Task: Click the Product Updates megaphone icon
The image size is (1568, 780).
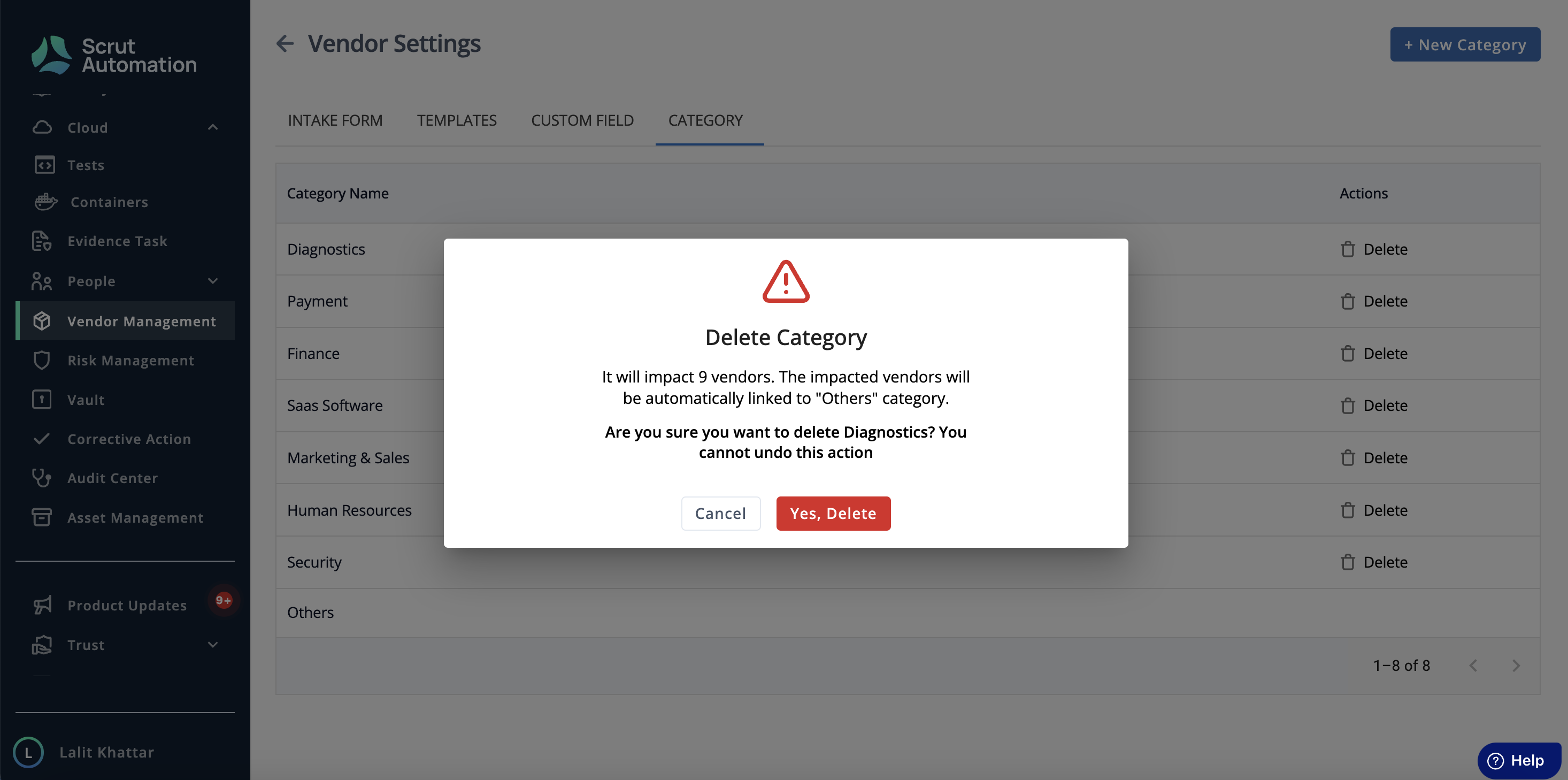Action: click(42, 605)
